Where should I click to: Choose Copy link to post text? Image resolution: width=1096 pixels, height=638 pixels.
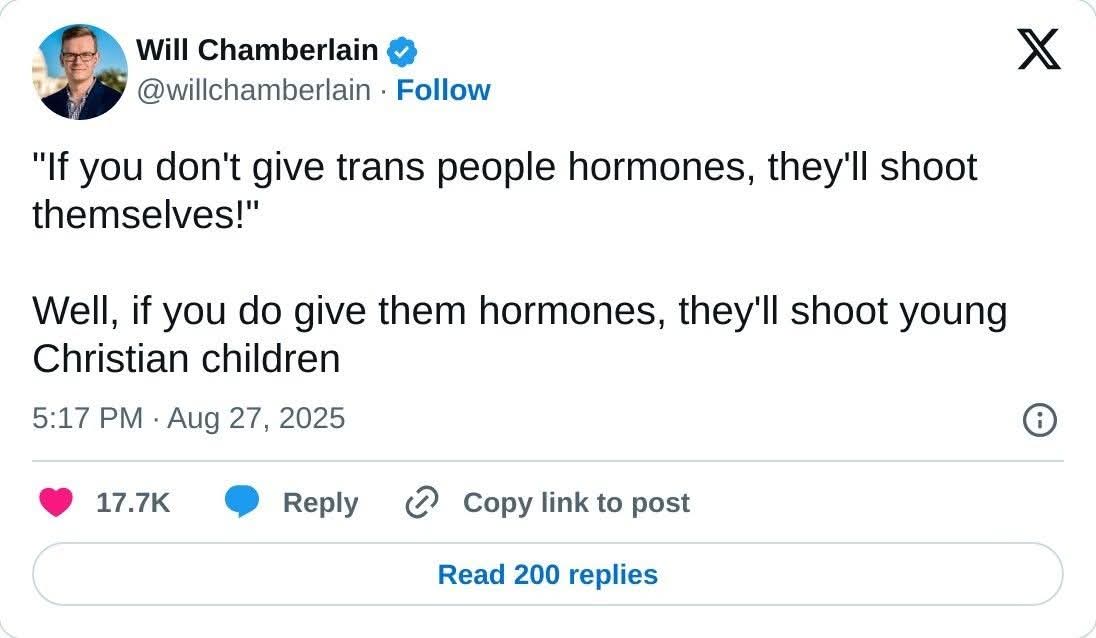(576, 503)
